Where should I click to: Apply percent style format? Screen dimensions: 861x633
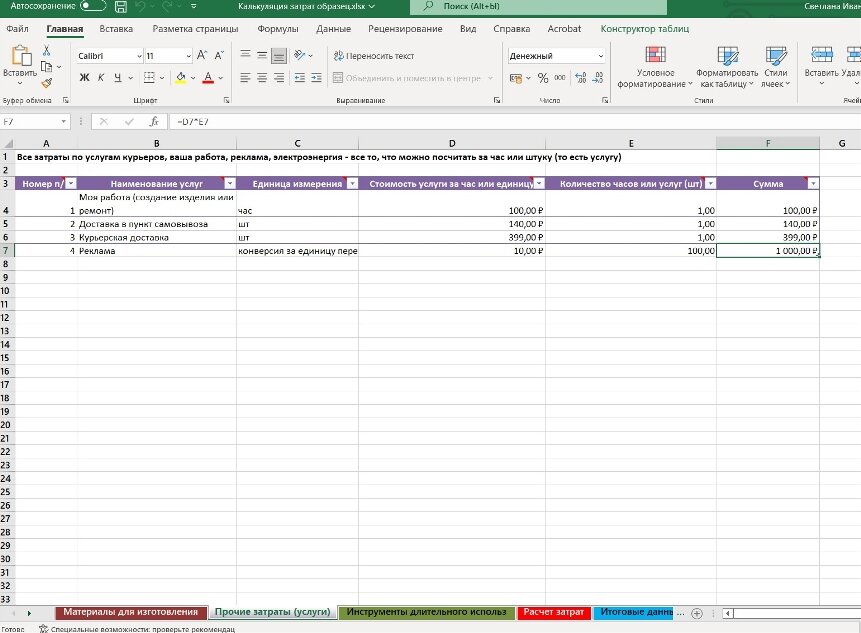[543, 78]
